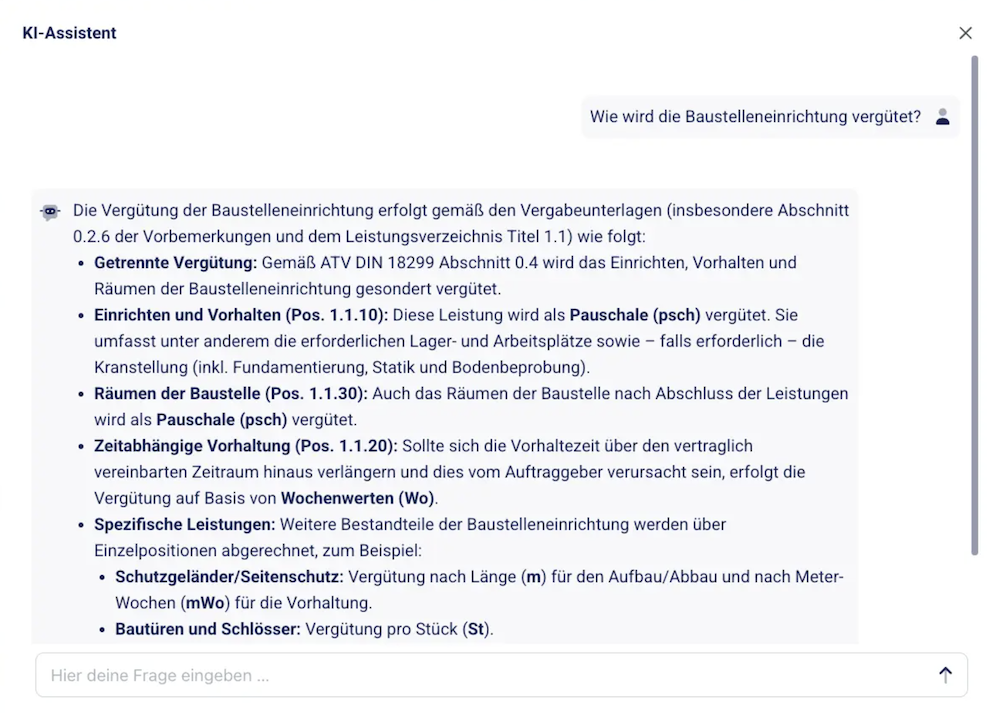1000x723 pixels.
Task: Click 'Räumen der Baustelle (Pos. 1.1.30):' text
Action: point(231,393)
